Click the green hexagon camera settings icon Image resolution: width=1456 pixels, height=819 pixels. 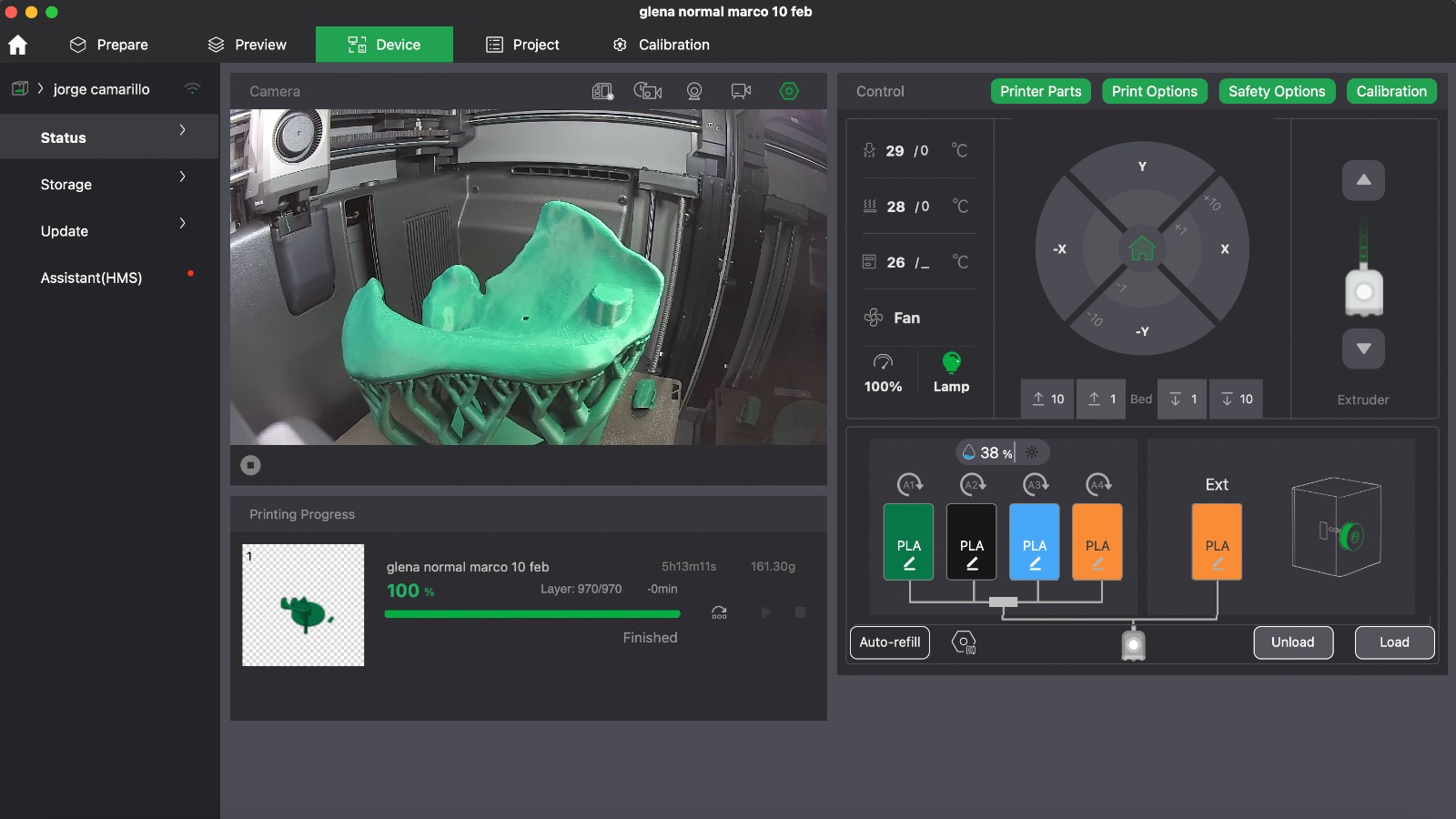789,91
